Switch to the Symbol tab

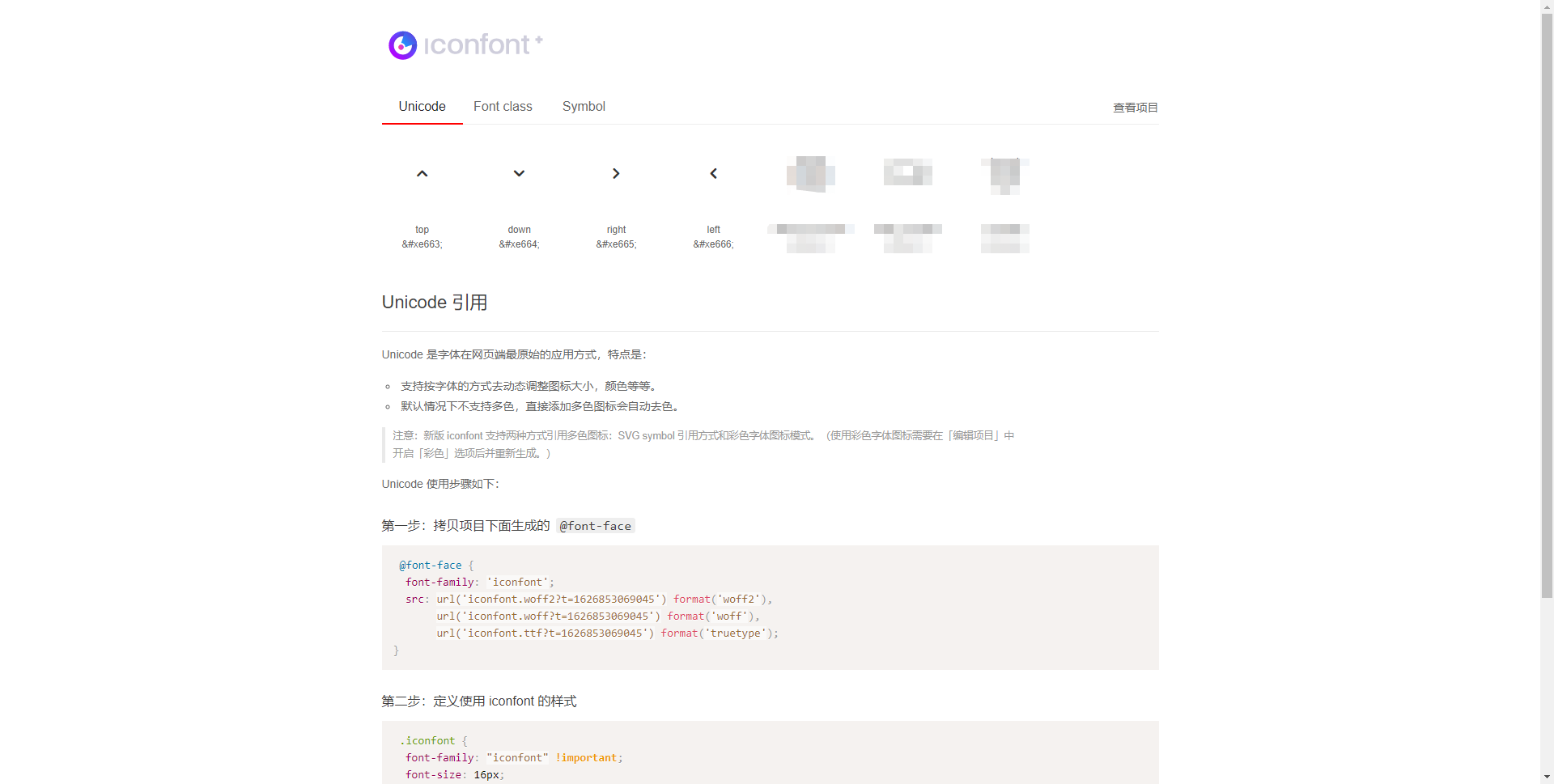[584, 107]
